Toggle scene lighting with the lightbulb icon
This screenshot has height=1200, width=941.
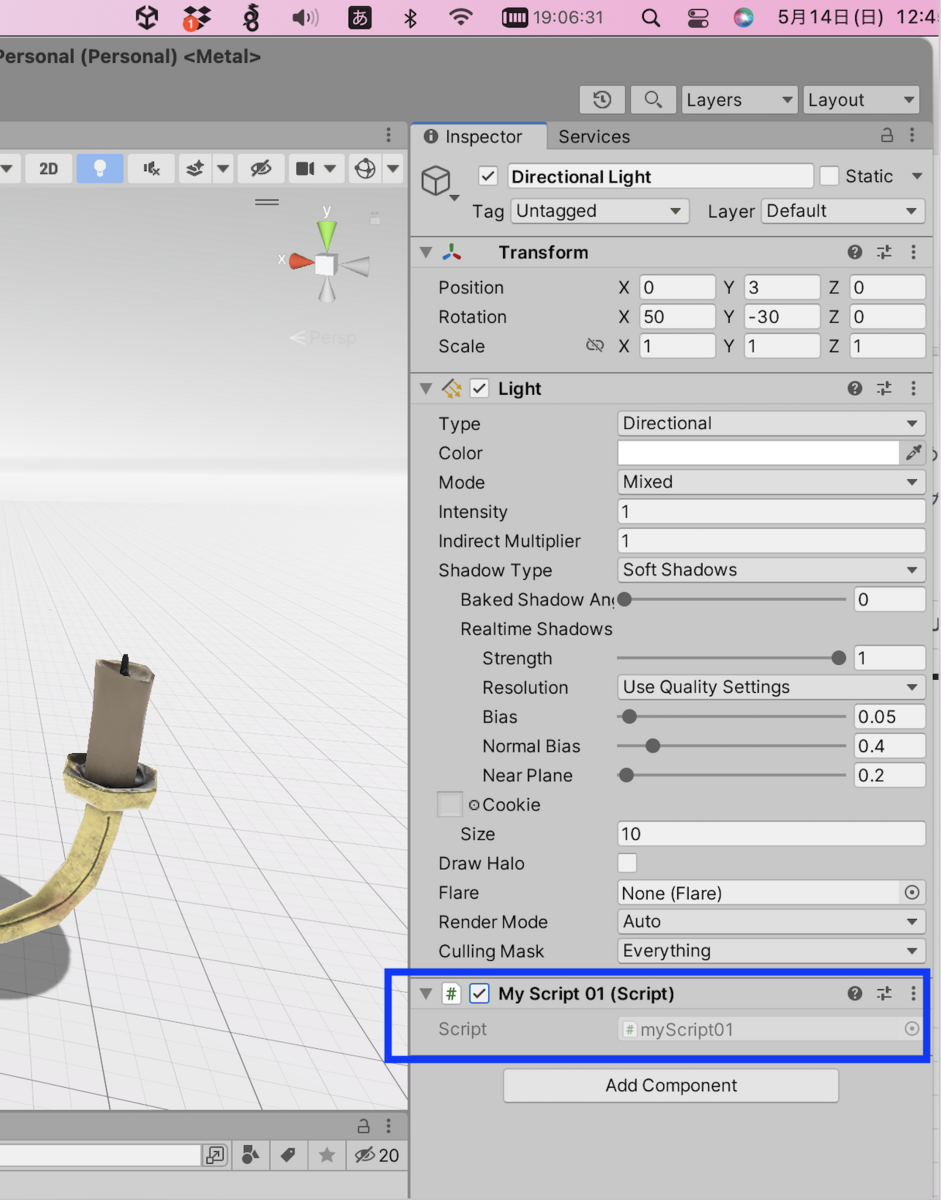click(x=99, y=168)
